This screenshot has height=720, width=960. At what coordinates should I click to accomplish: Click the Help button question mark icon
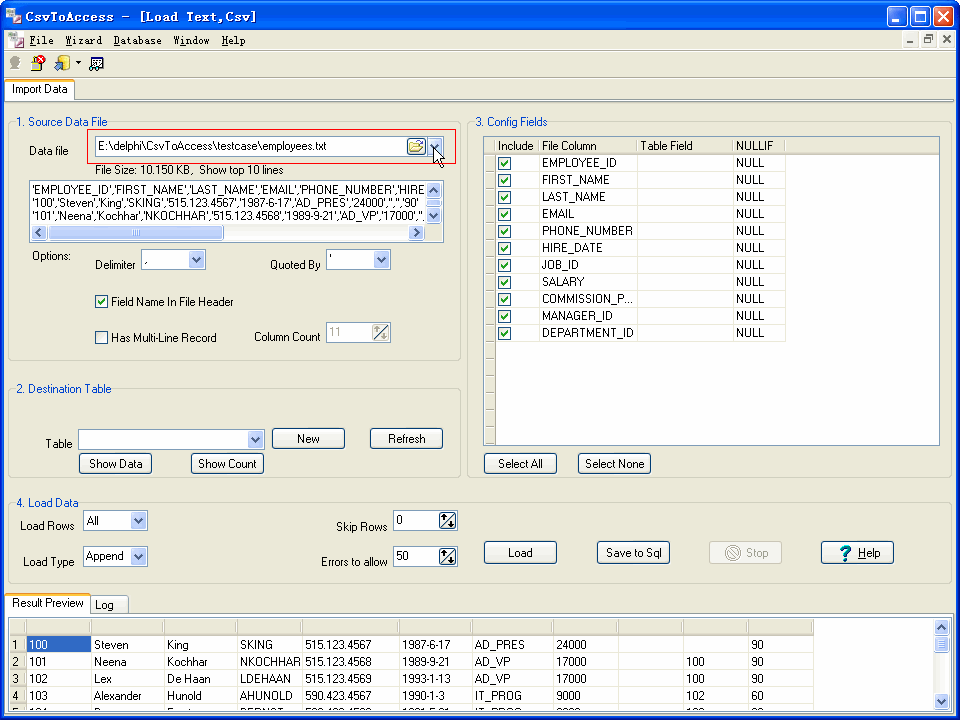pos(845,553)
